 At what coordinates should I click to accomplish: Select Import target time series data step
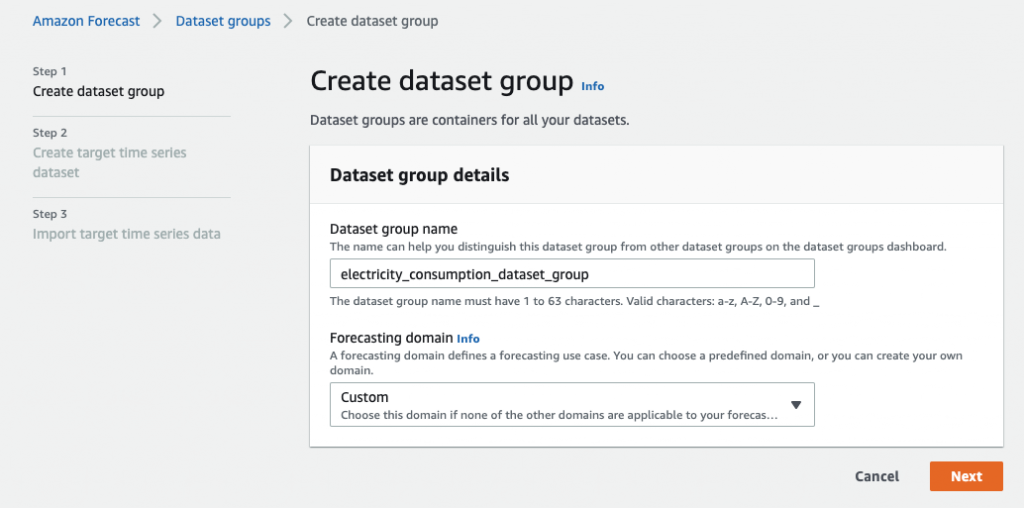click(x=126, y=234)
